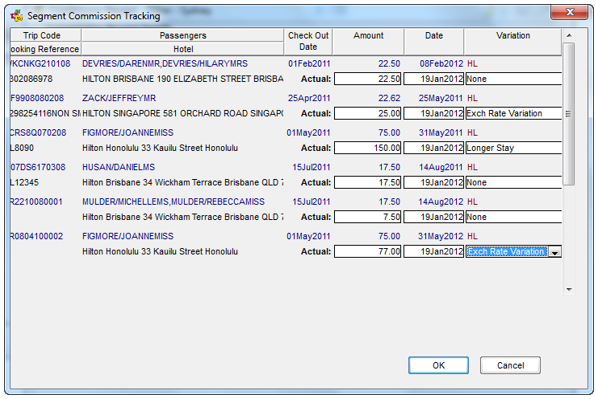Click expected date 14Aug2011
This screenshot has width=596, height=399.
(x=441, y=167)
